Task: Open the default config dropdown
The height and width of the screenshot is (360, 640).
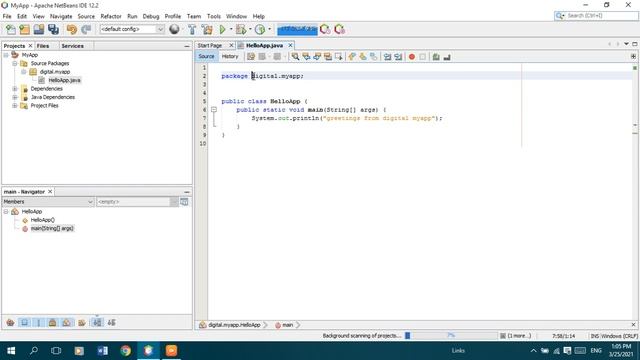Action: point(160,29)
